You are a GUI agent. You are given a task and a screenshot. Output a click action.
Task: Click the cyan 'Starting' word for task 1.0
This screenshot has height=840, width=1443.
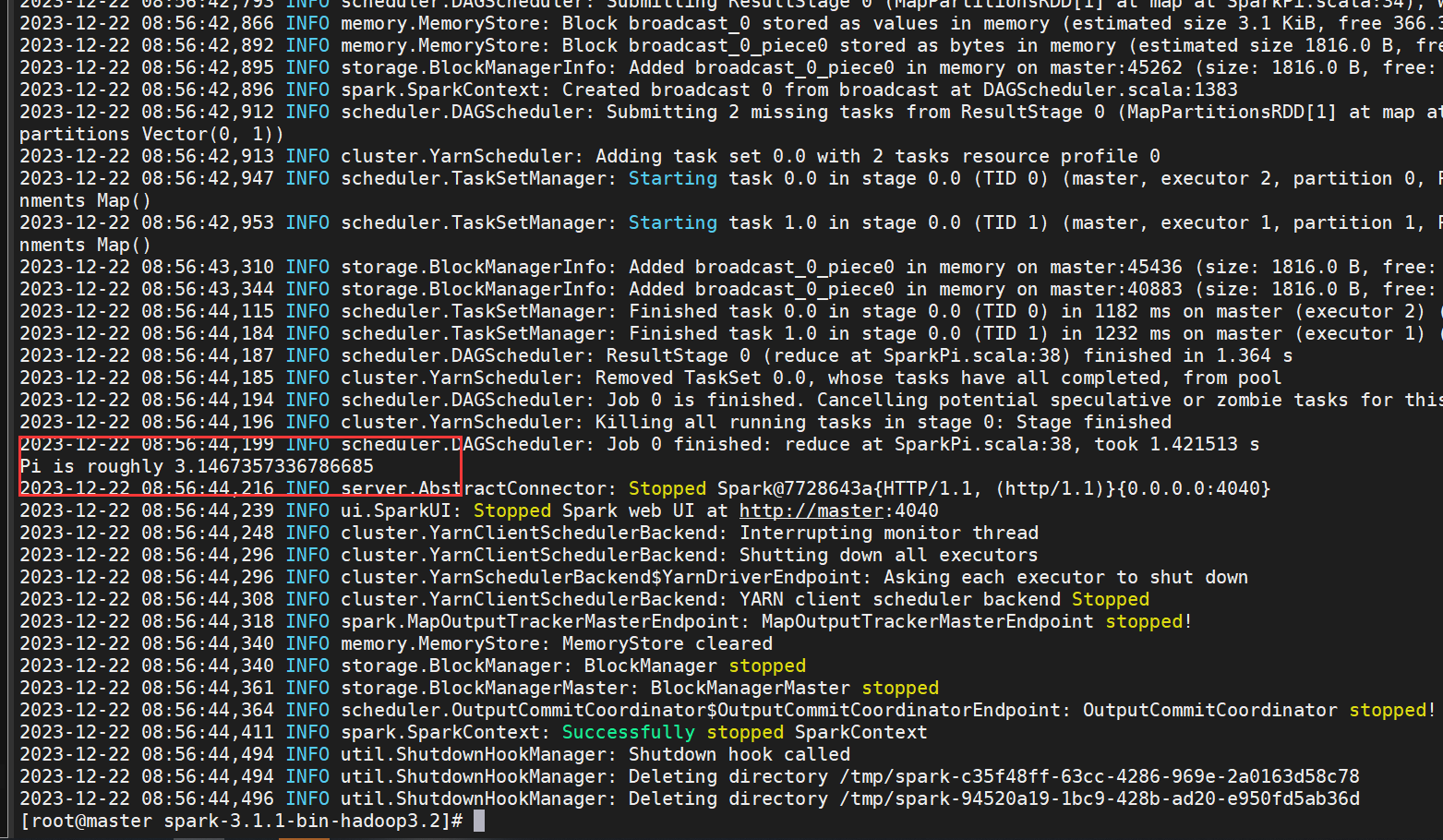(x=672, y=222)
